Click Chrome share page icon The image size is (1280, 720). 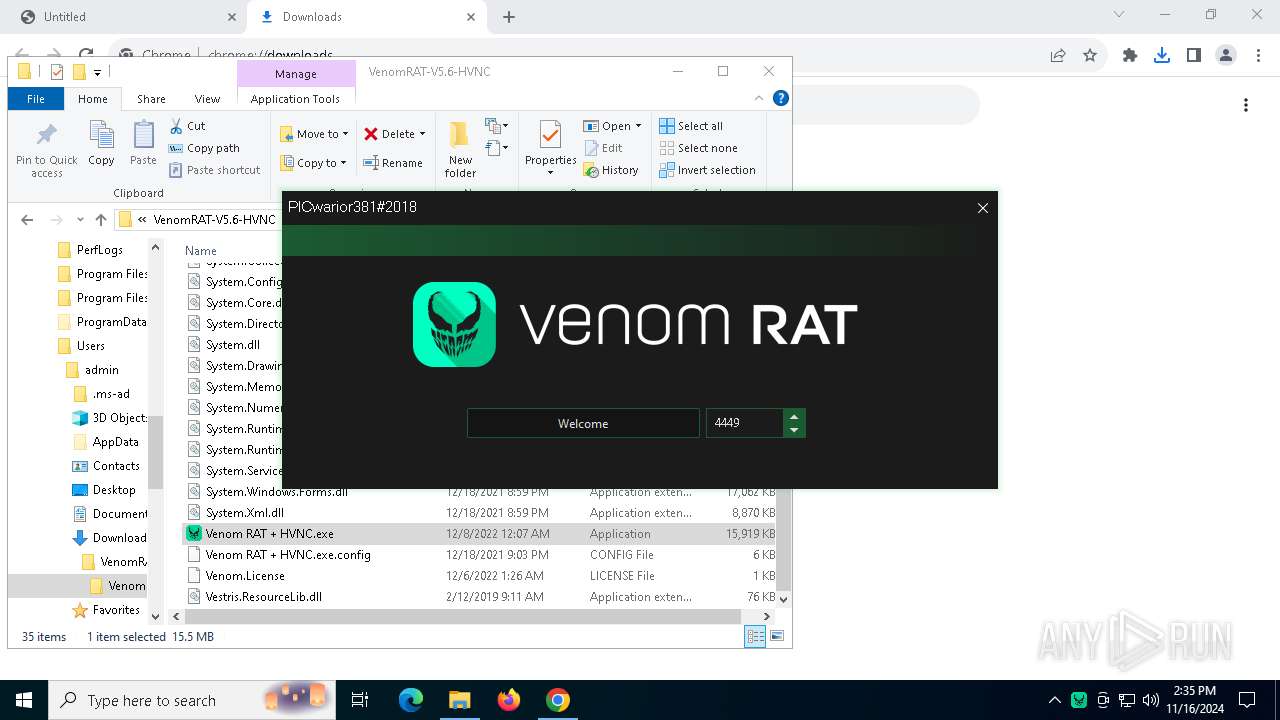(x=1058, y=56)
